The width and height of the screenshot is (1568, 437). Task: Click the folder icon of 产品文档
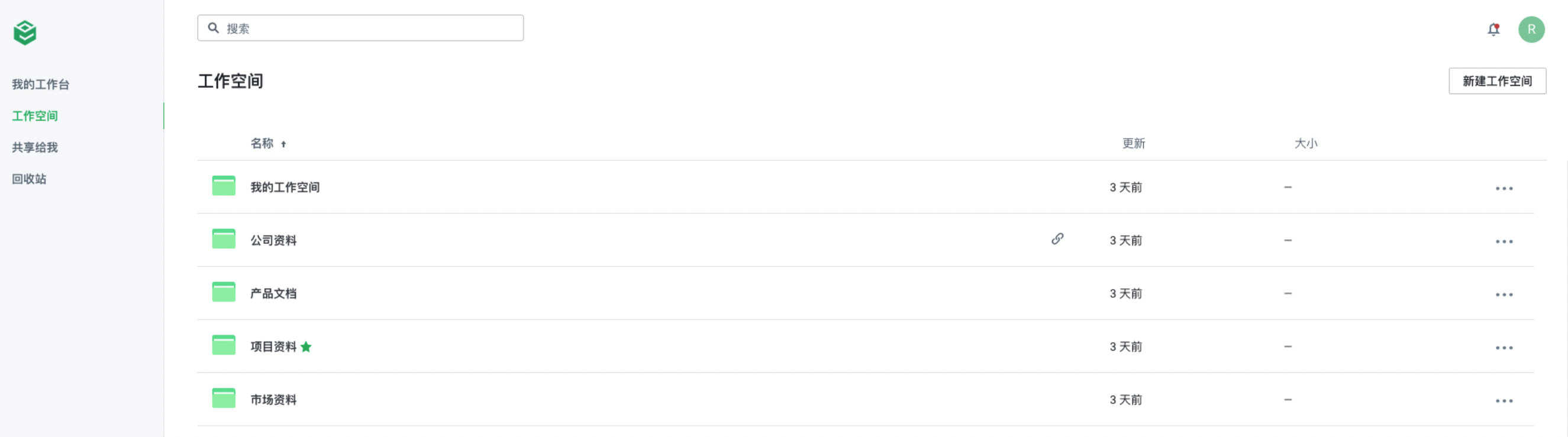pos(224,292)
